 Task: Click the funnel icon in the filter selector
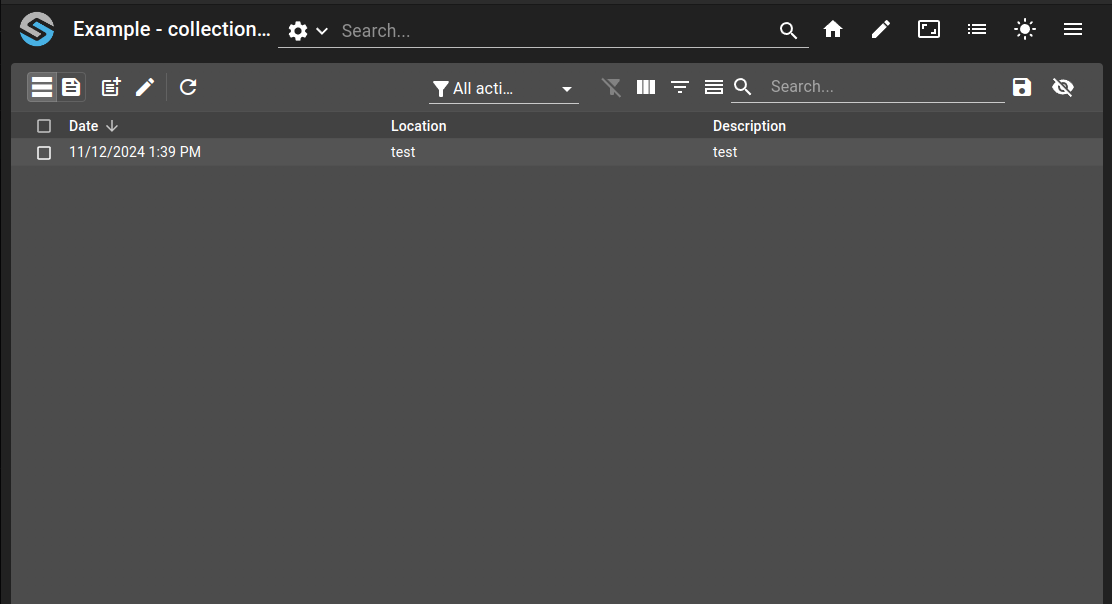(x=440, y=89)
